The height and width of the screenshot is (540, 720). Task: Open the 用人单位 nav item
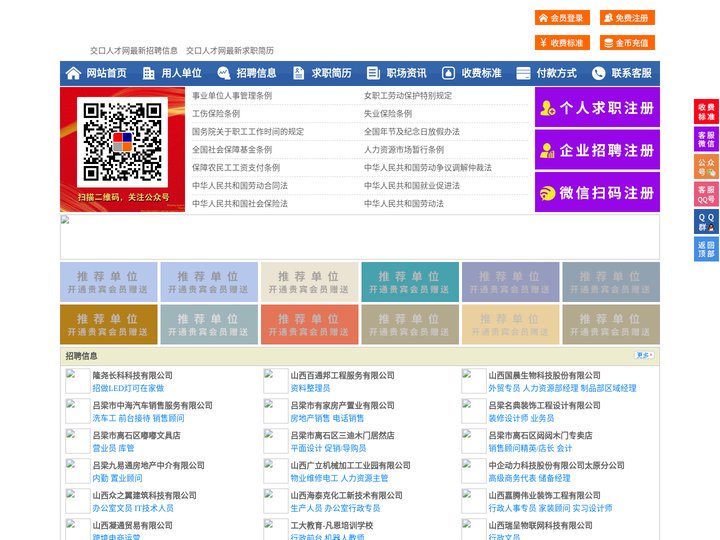tap(181, 73)
